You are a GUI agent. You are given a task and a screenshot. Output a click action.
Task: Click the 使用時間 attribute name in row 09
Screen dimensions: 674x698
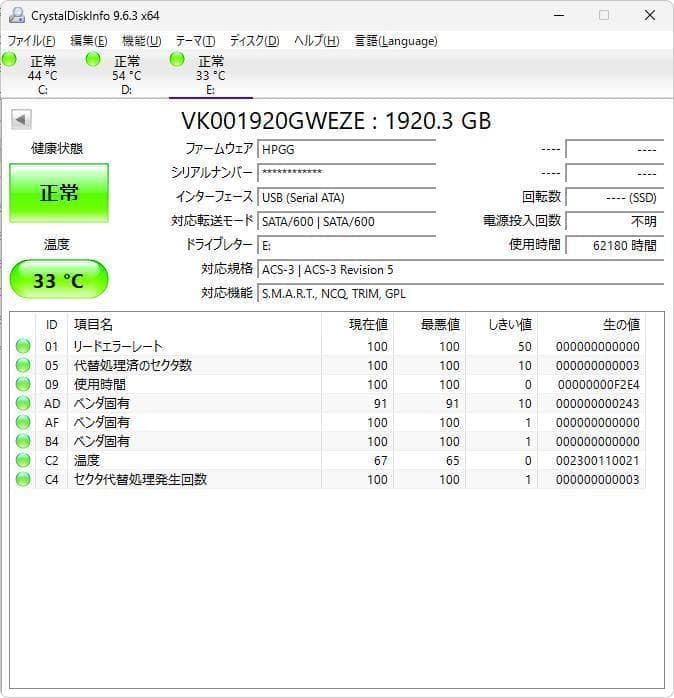coord(100,385)
